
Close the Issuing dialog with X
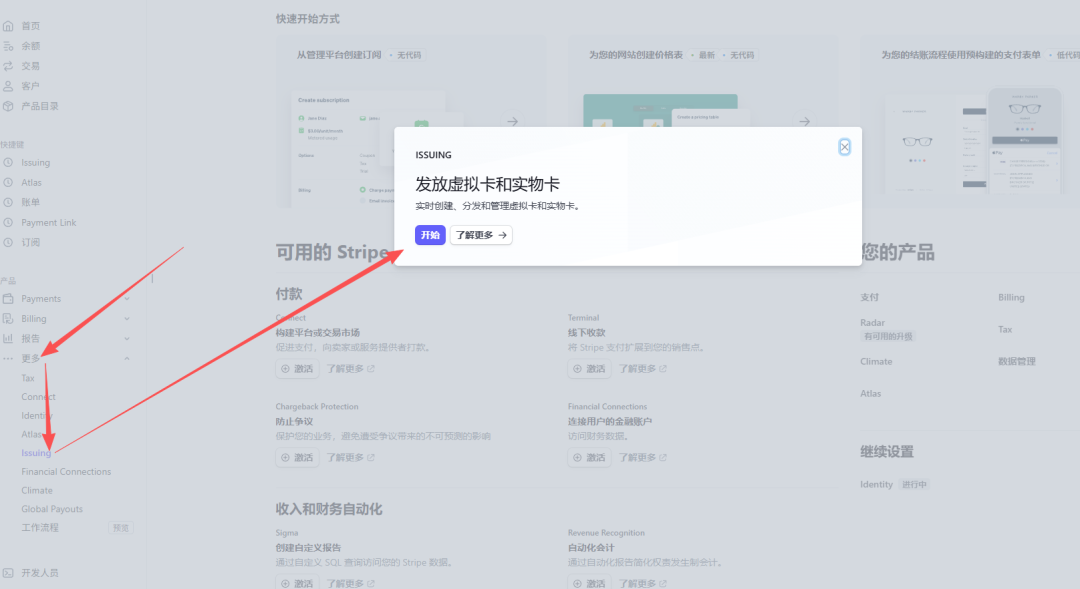click(x=844, y=147)
